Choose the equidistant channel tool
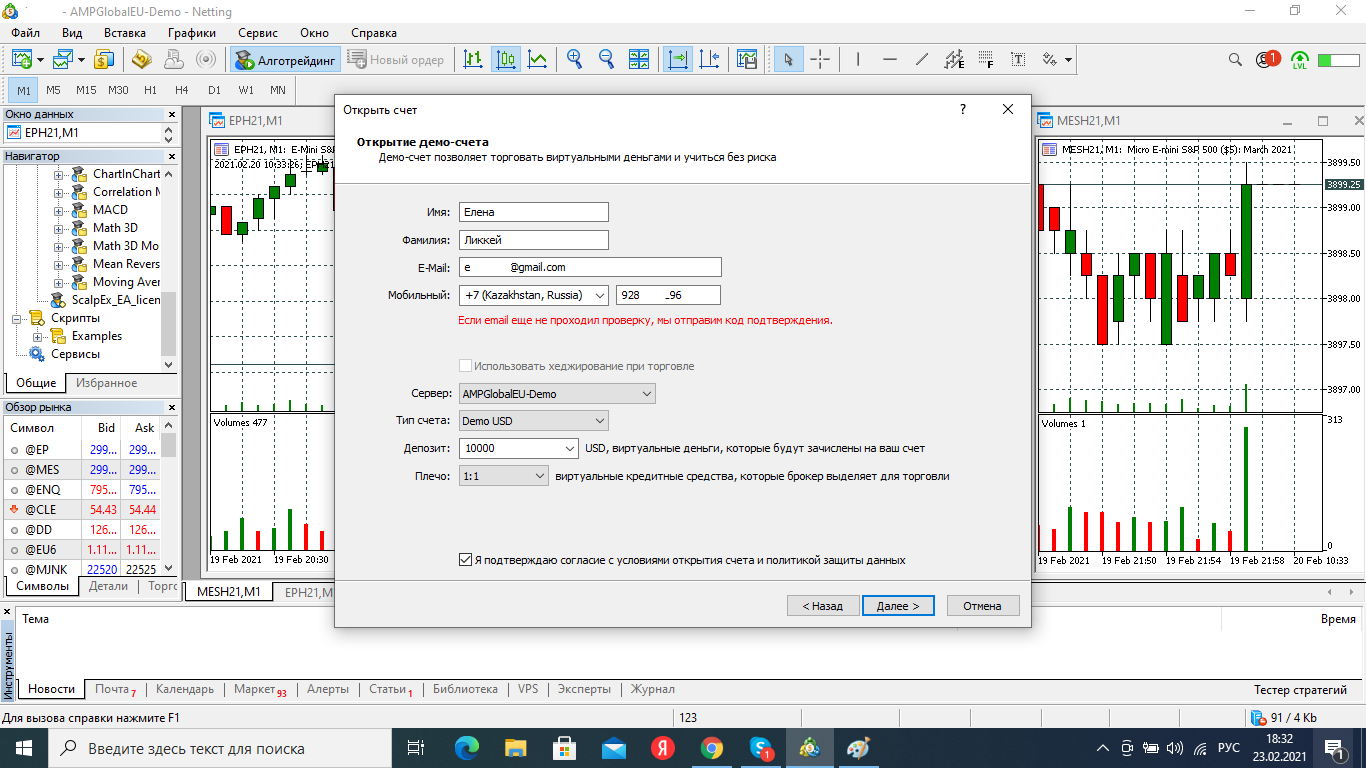Screen dimensions: 1366x768 pyautogui.click(x=954, y=60)
